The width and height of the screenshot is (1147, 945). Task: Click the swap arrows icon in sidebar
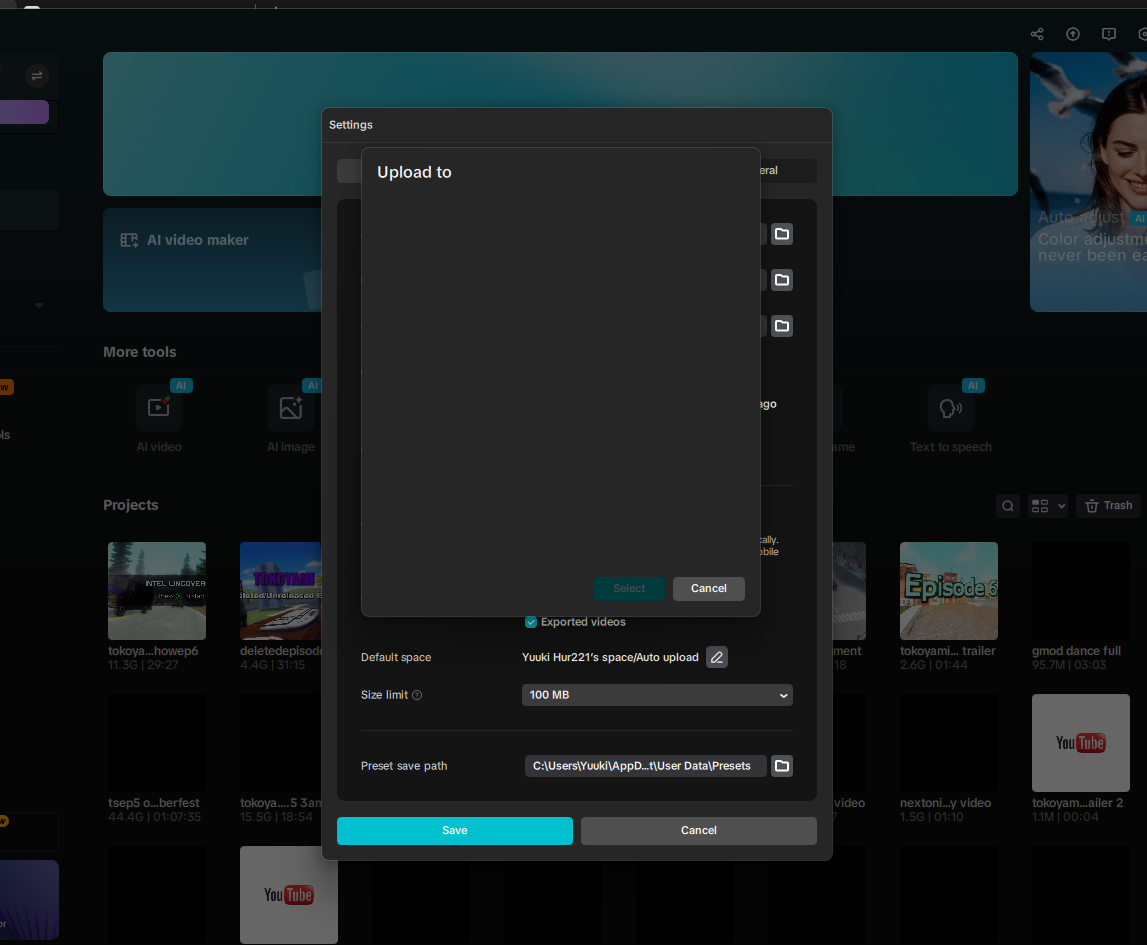click(x=37, y=76)
